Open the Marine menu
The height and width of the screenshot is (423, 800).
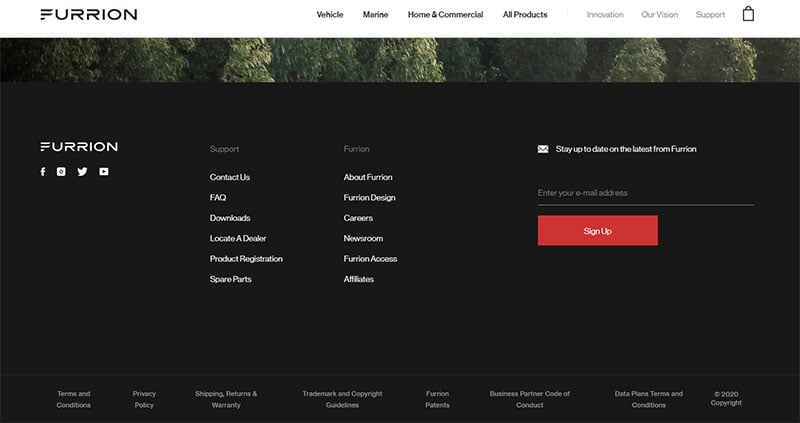(x=376, y=15)
